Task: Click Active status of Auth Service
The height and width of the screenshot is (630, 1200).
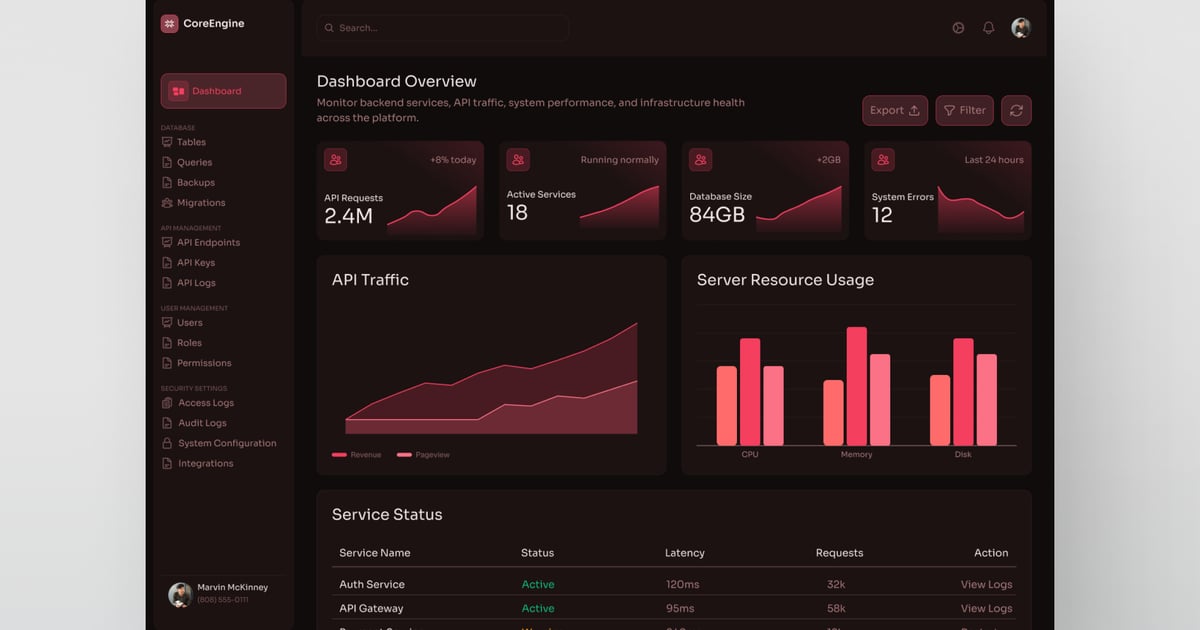Action: pos(538,584)
